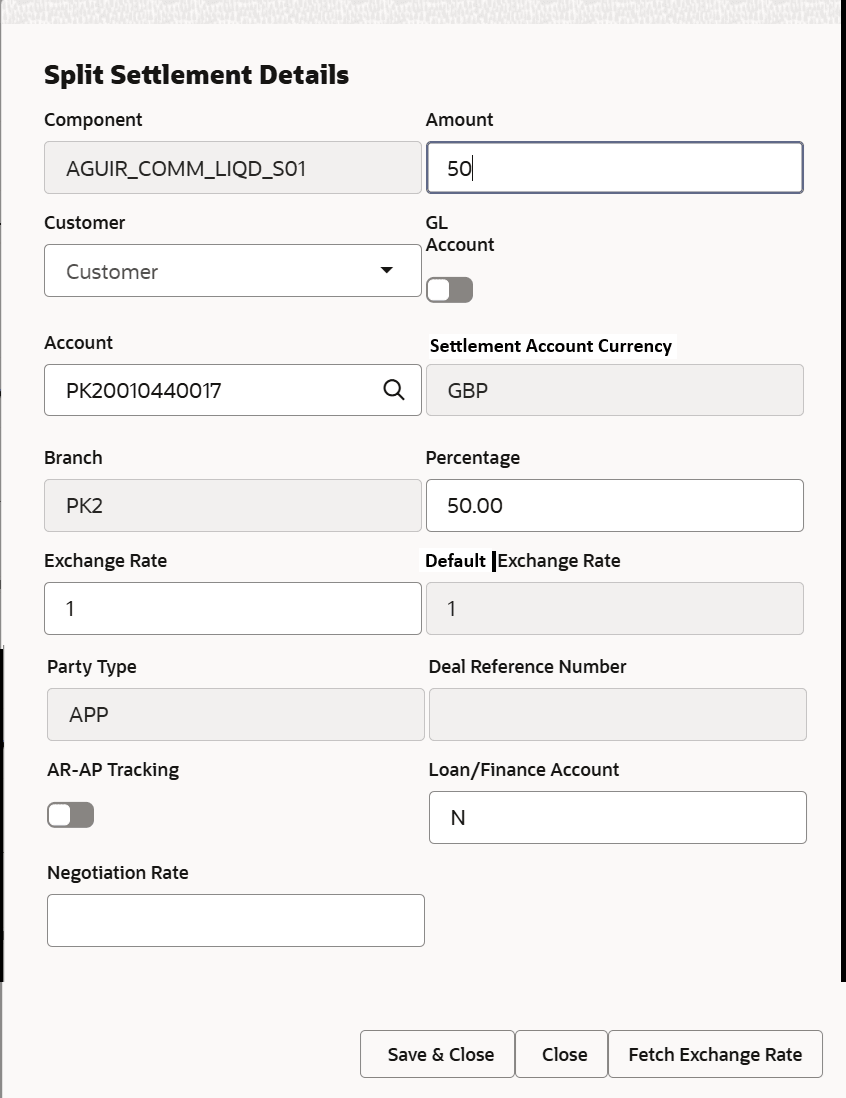The image size is (846, 1098).
Task: Click into the Amount field showing 50
Action: [x=615, y=168]
